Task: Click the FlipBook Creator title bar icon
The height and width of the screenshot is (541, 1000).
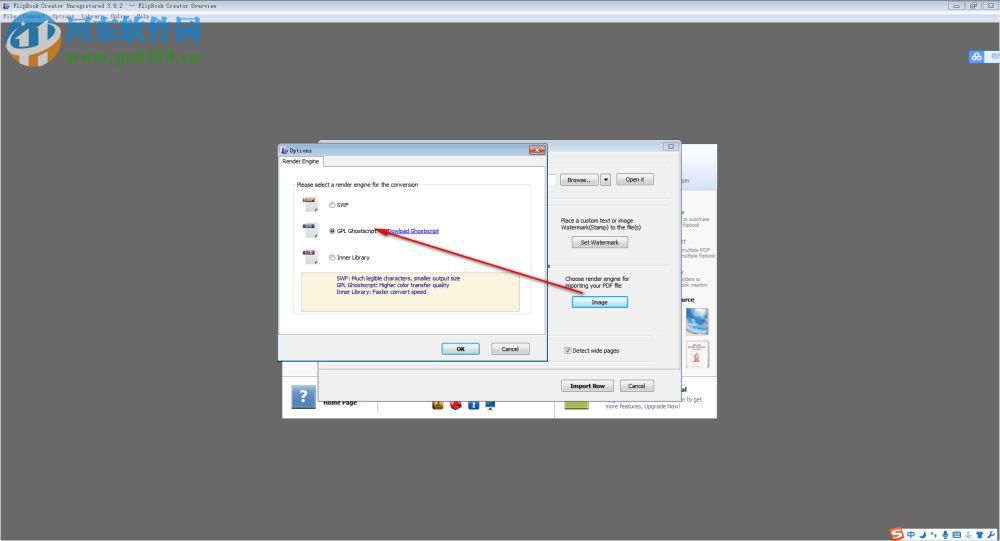Action: (x=6, y=6)
